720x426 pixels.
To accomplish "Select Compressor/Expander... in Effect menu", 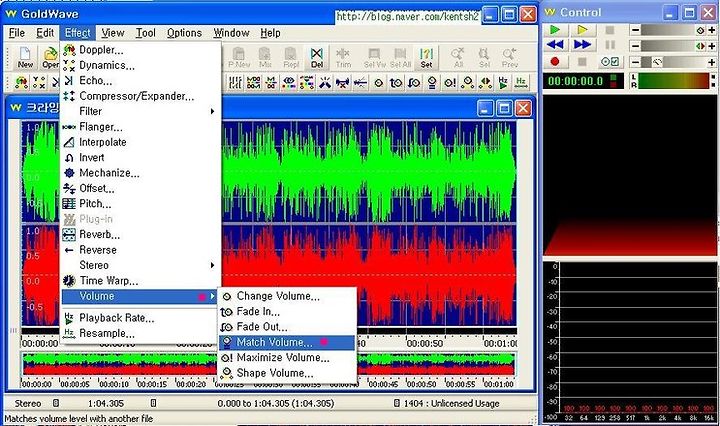I will [x=140, y=96].
